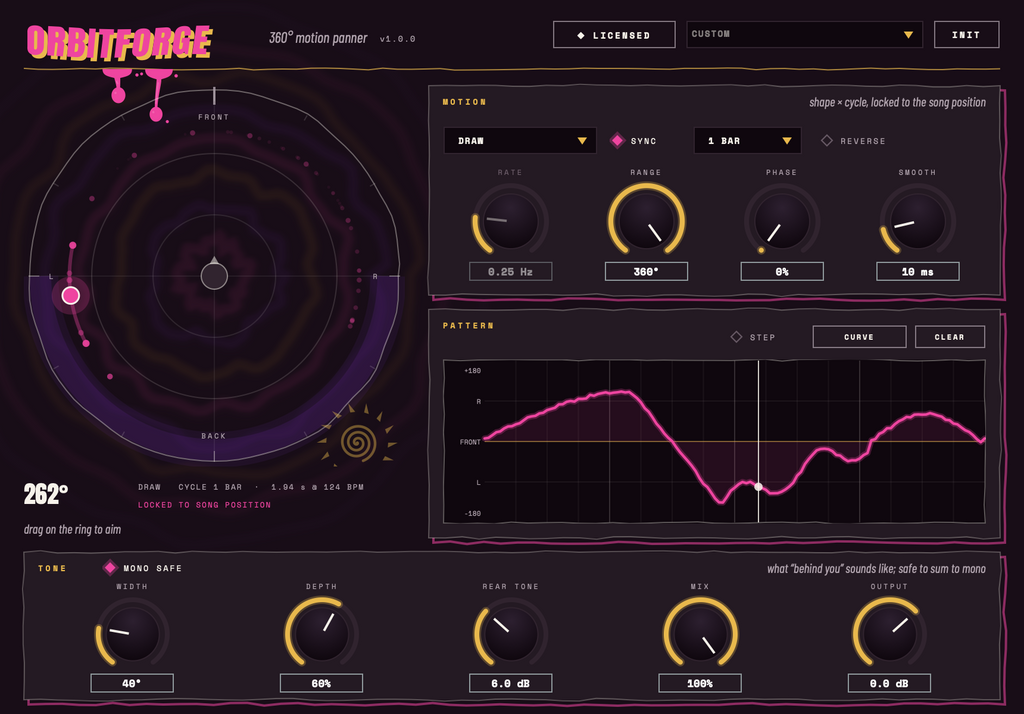
Task: Click the 100% mix value field
Action: 700,683
